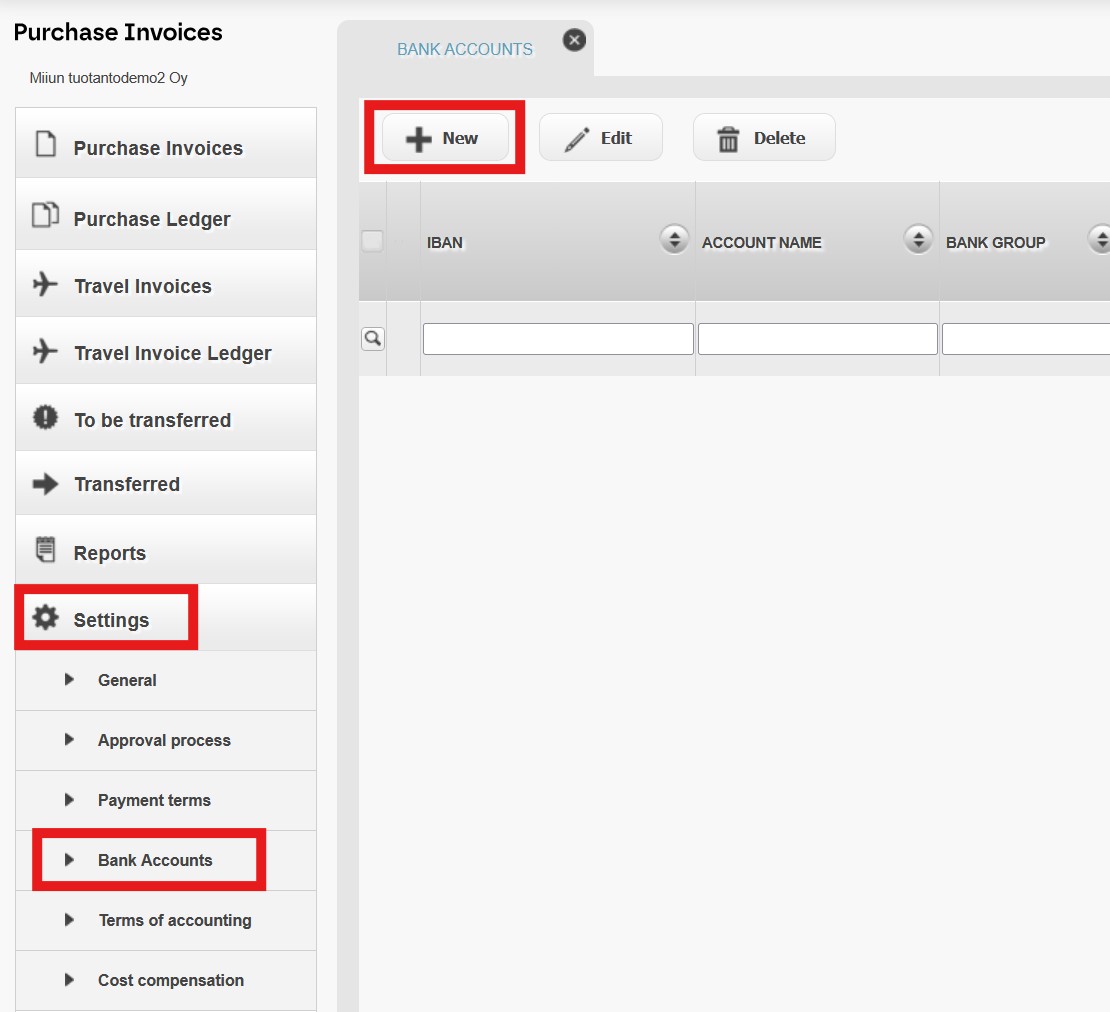This screenshot has width=1110, height=1012.
Task: Click the Transferred arrow icon
Action: (45, 484)
